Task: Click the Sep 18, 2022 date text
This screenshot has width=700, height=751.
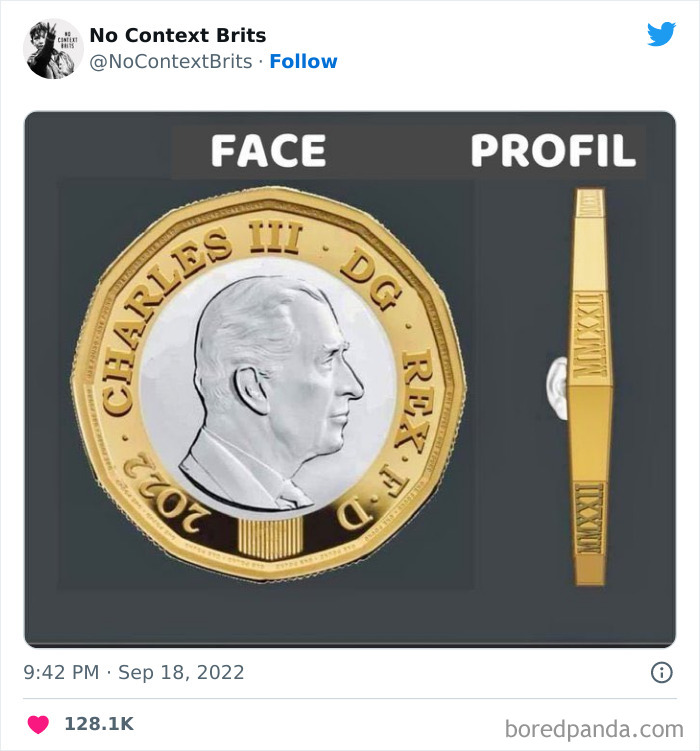Action: pyautogui.click(x=181, y=672)
